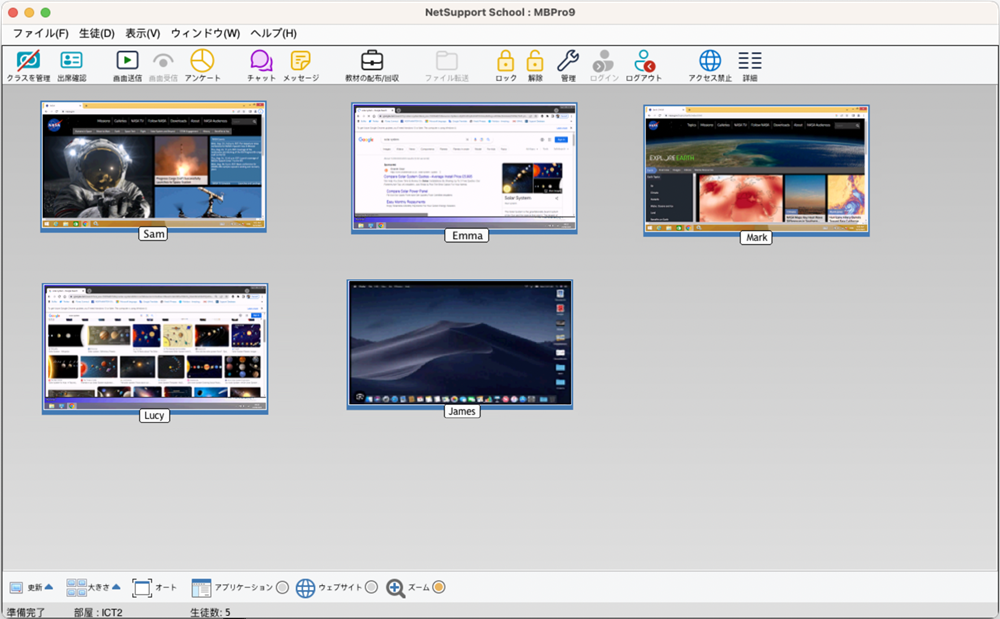Expand the 大きさ size arrow dropdown
Screen dimensions: 1000x619
(x=116, y=587)
